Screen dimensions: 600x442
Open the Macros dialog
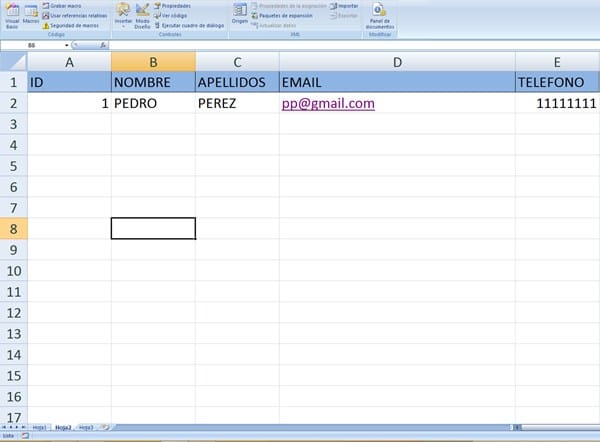tap(31, 15)
